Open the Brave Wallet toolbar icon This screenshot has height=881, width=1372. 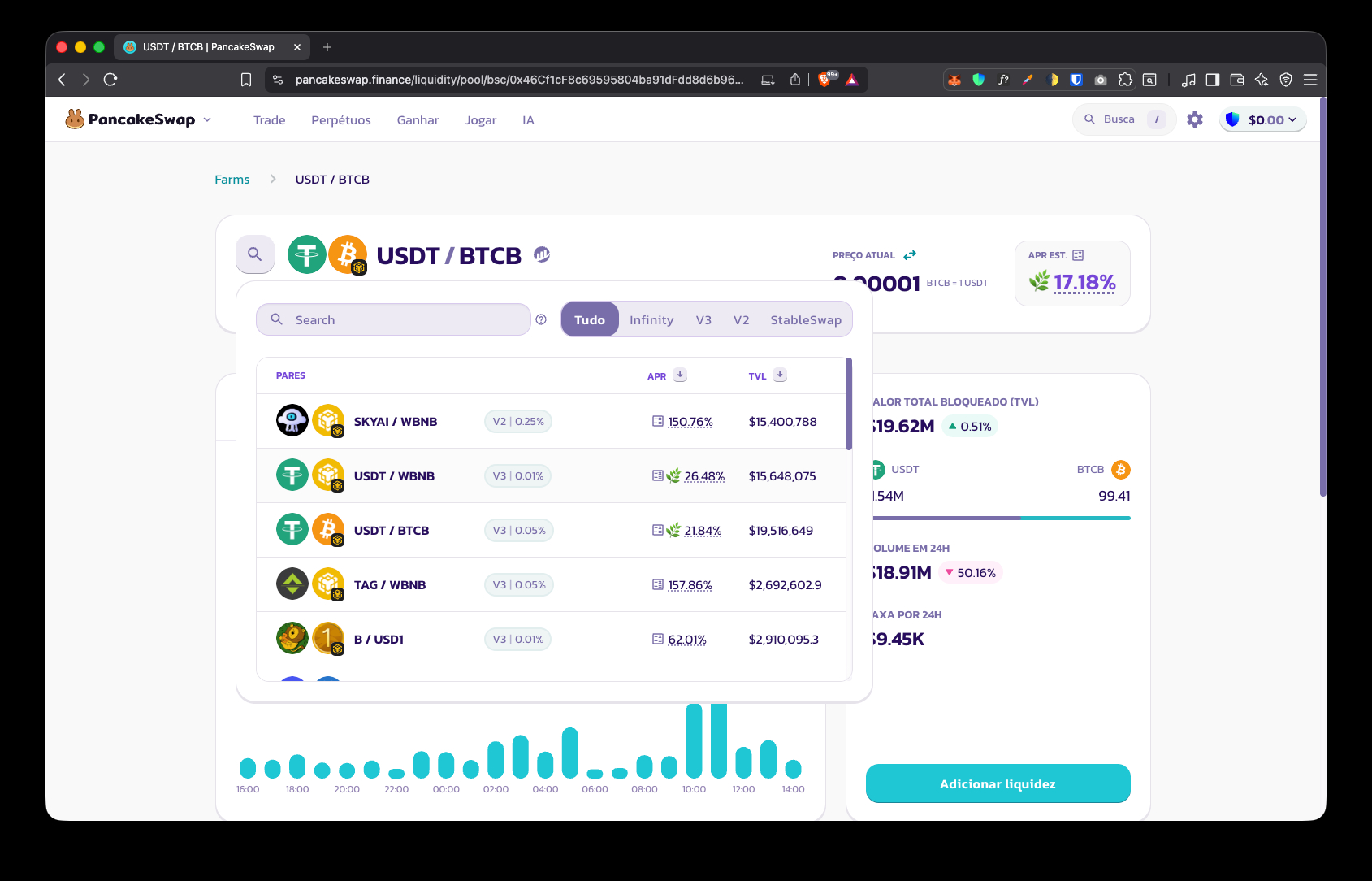tap(1237, 80)
